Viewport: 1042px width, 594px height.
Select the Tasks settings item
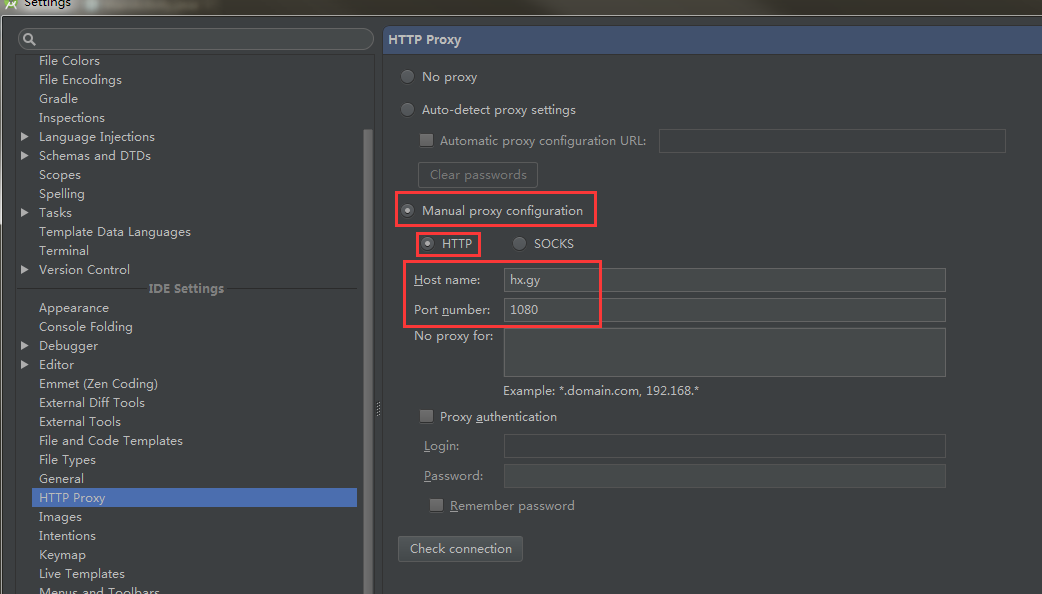click(x=55, y=213)
